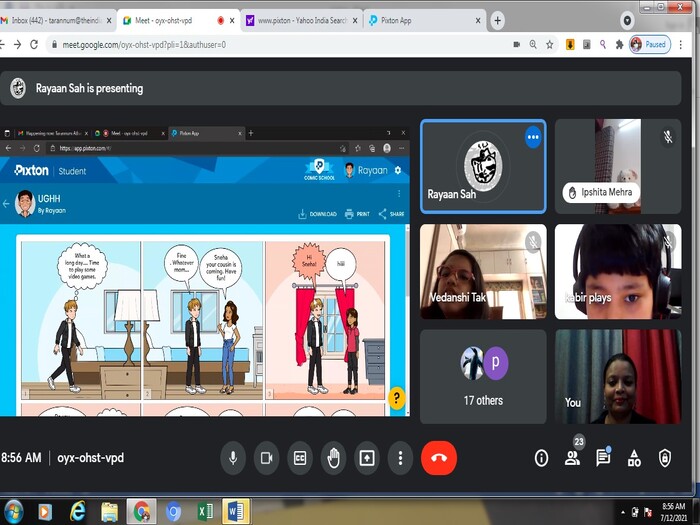Open the 17 others tile
This screenshot has height=525, width=700.
(x=483, y=376)
